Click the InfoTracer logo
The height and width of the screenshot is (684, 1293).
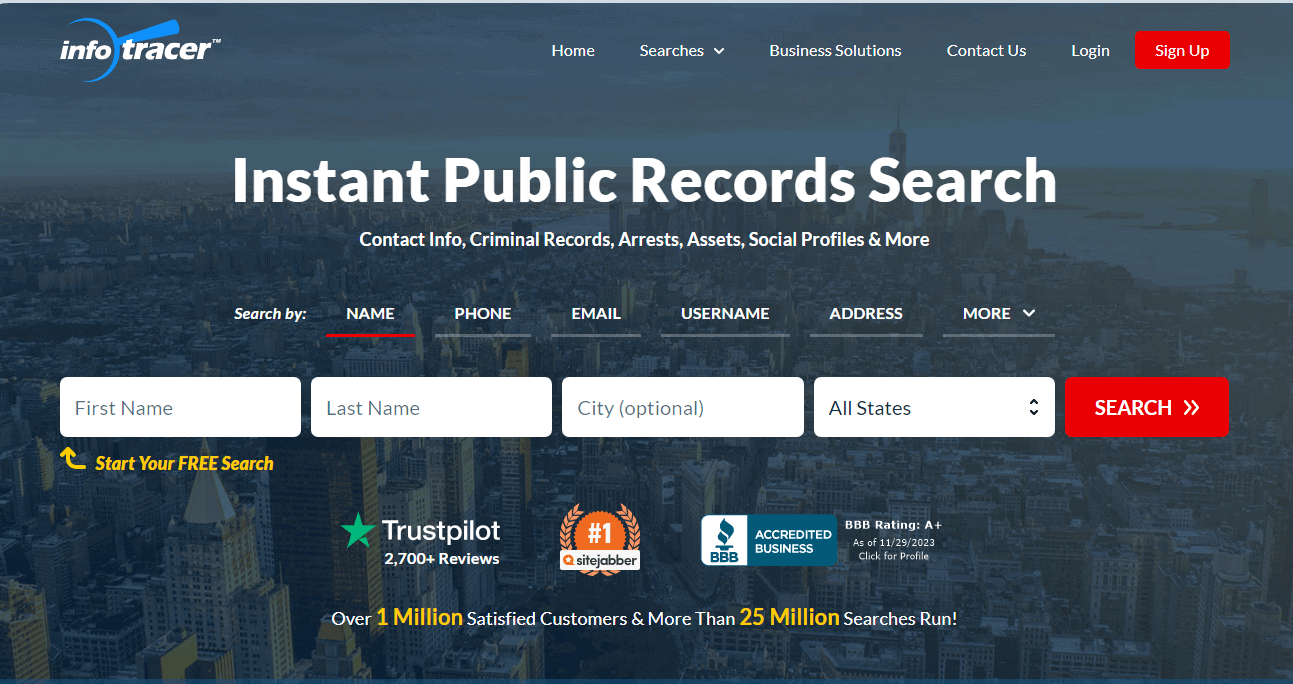click(140, 50)
